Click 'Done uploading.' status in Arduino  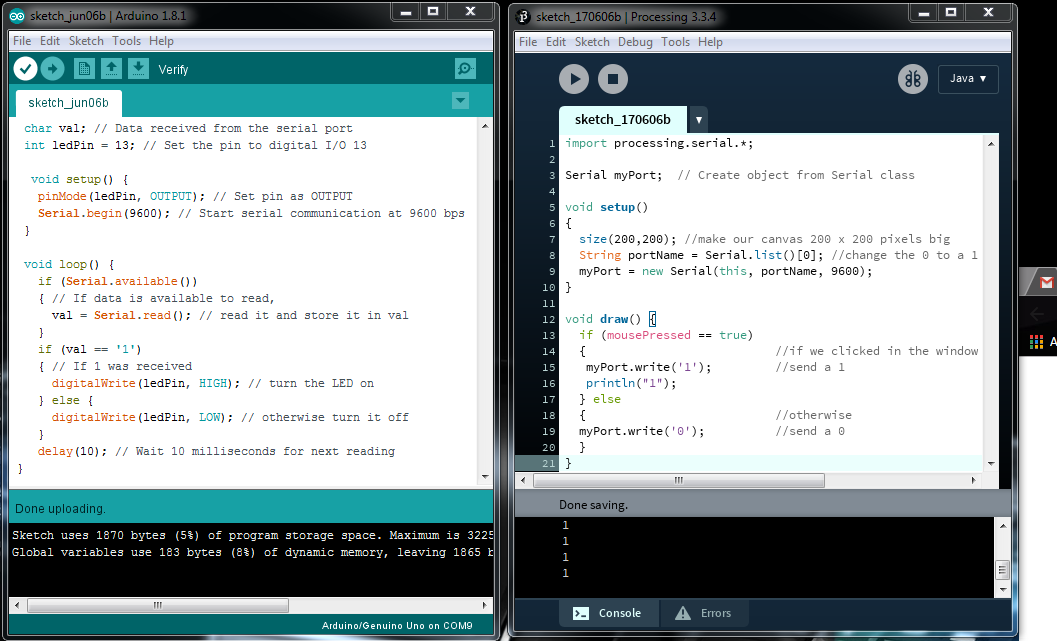tap(60, 509)
